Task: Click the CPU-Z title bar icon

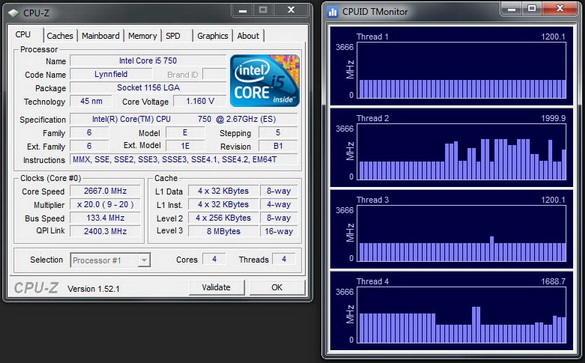Action: tap(14, 13)
